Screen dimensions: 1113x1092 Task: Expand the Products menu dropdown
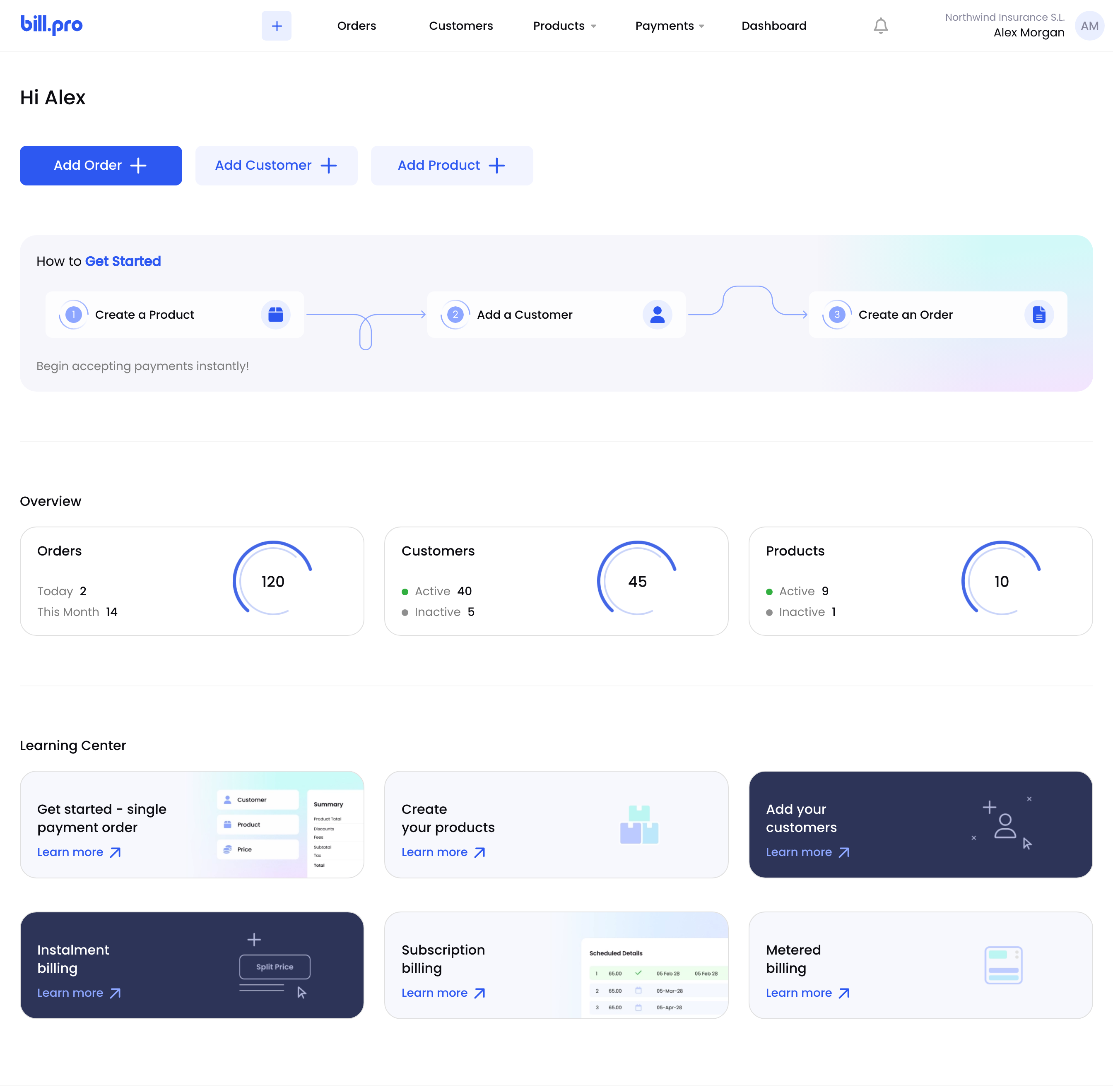pos(564,26)
